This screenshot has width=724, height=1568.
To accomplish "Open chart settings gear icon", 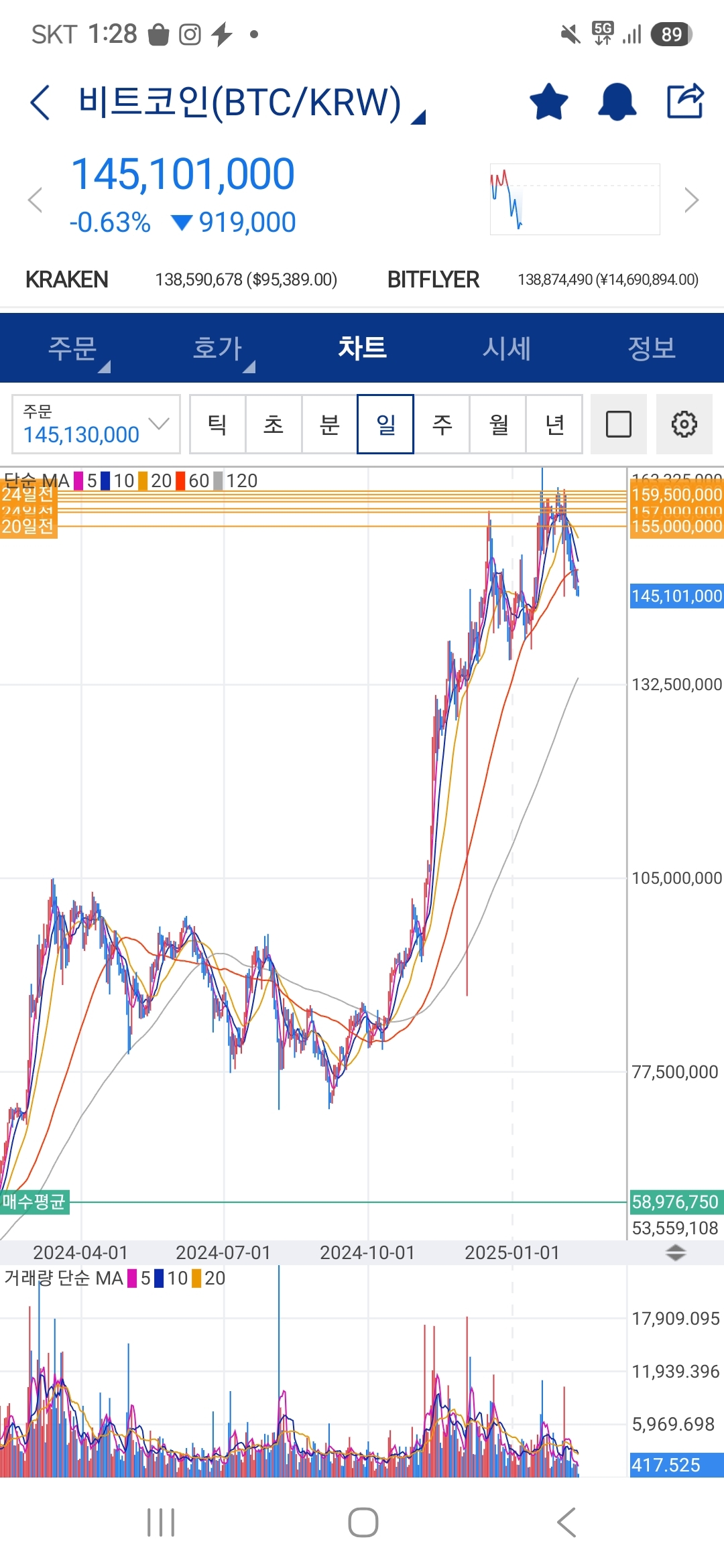I will (x=684, y=424).
